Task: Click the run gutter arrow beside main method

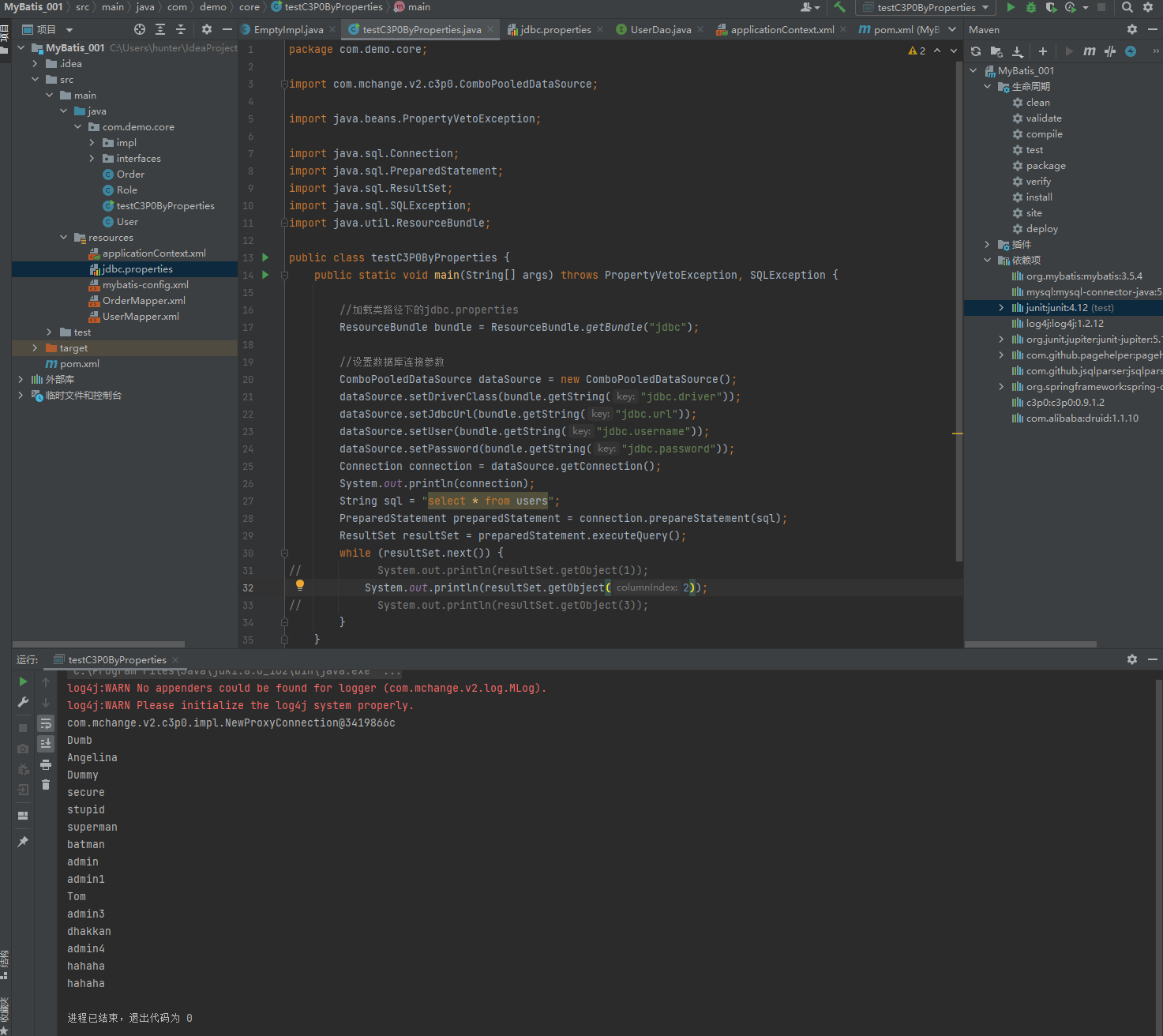Action: click(x=265, y=275)
